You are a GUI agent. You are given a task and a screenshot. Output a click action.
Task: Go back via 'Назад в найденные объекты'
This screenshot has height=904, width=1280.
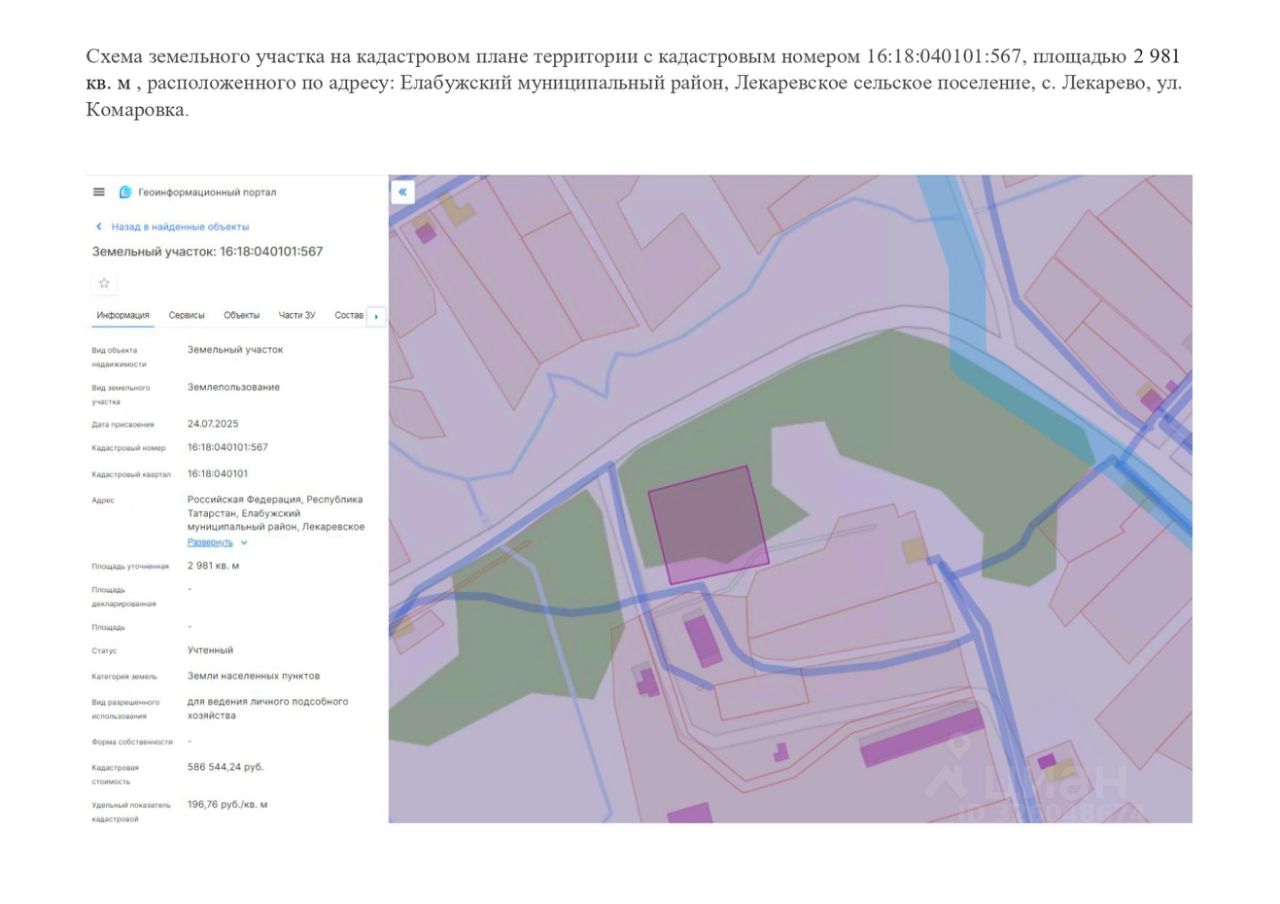172,227
